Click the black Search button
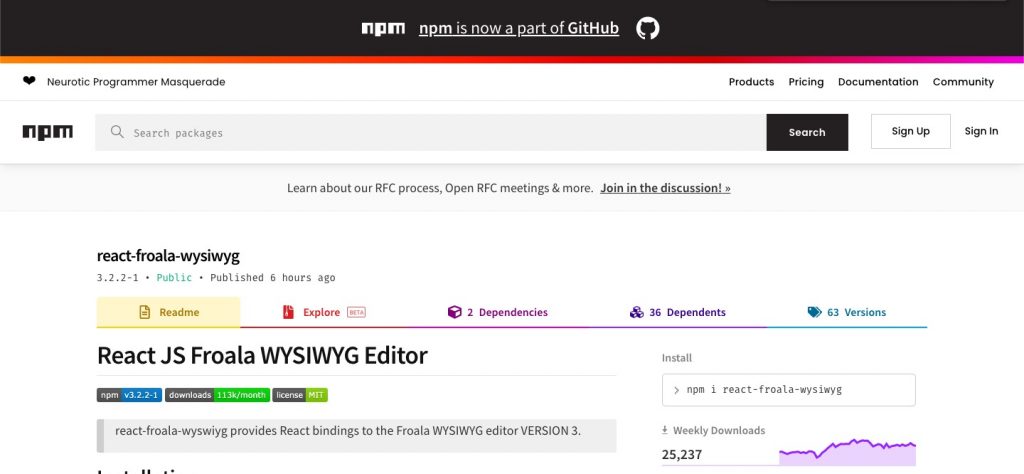 pyautogui.click(x=807, y=133)
